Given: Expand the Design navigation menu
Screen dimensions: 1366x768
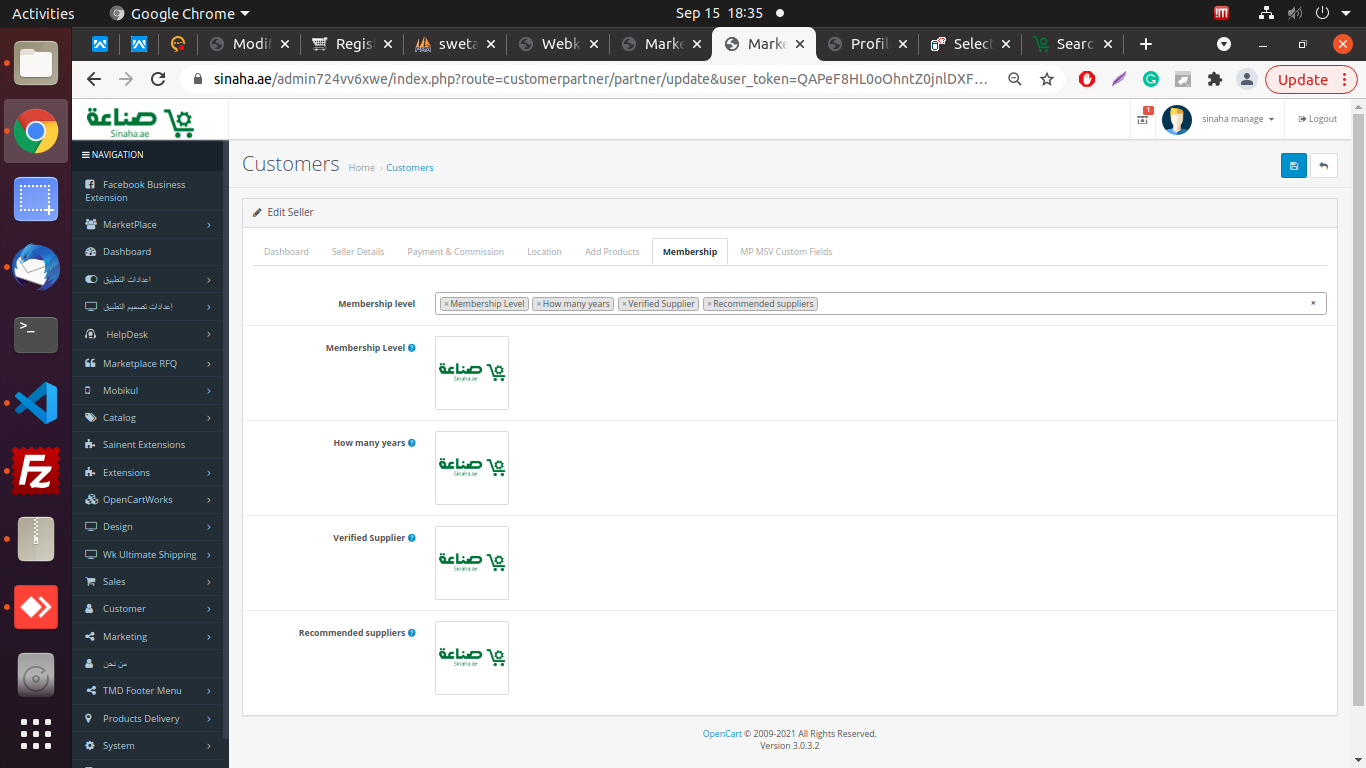Looking at the screenshot, I should (x=148, y=527).
